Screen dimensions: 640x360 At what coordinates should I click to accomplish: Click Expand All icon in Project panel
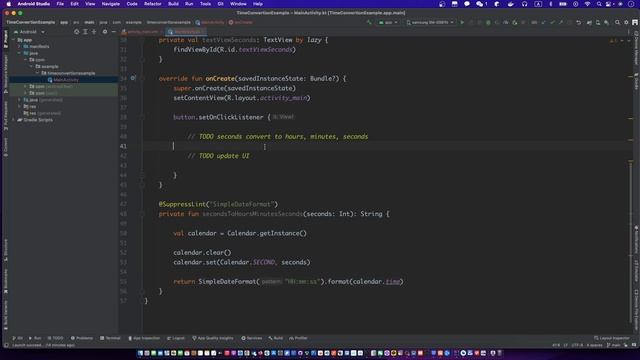point(85,31)
